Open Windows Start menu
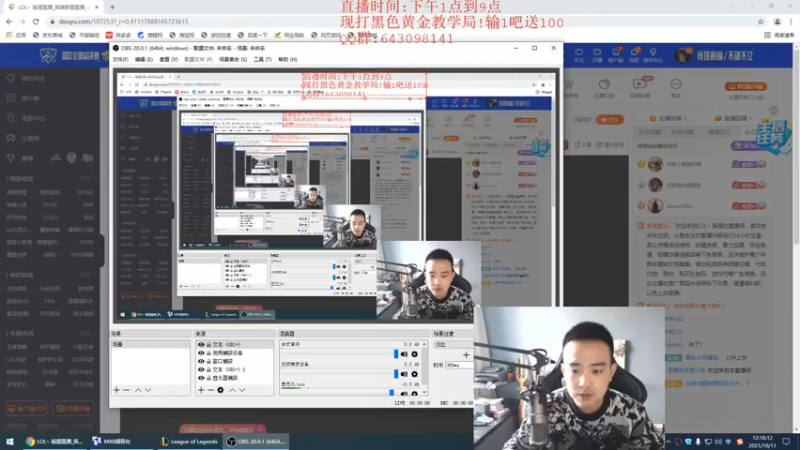 click(10, 441)
